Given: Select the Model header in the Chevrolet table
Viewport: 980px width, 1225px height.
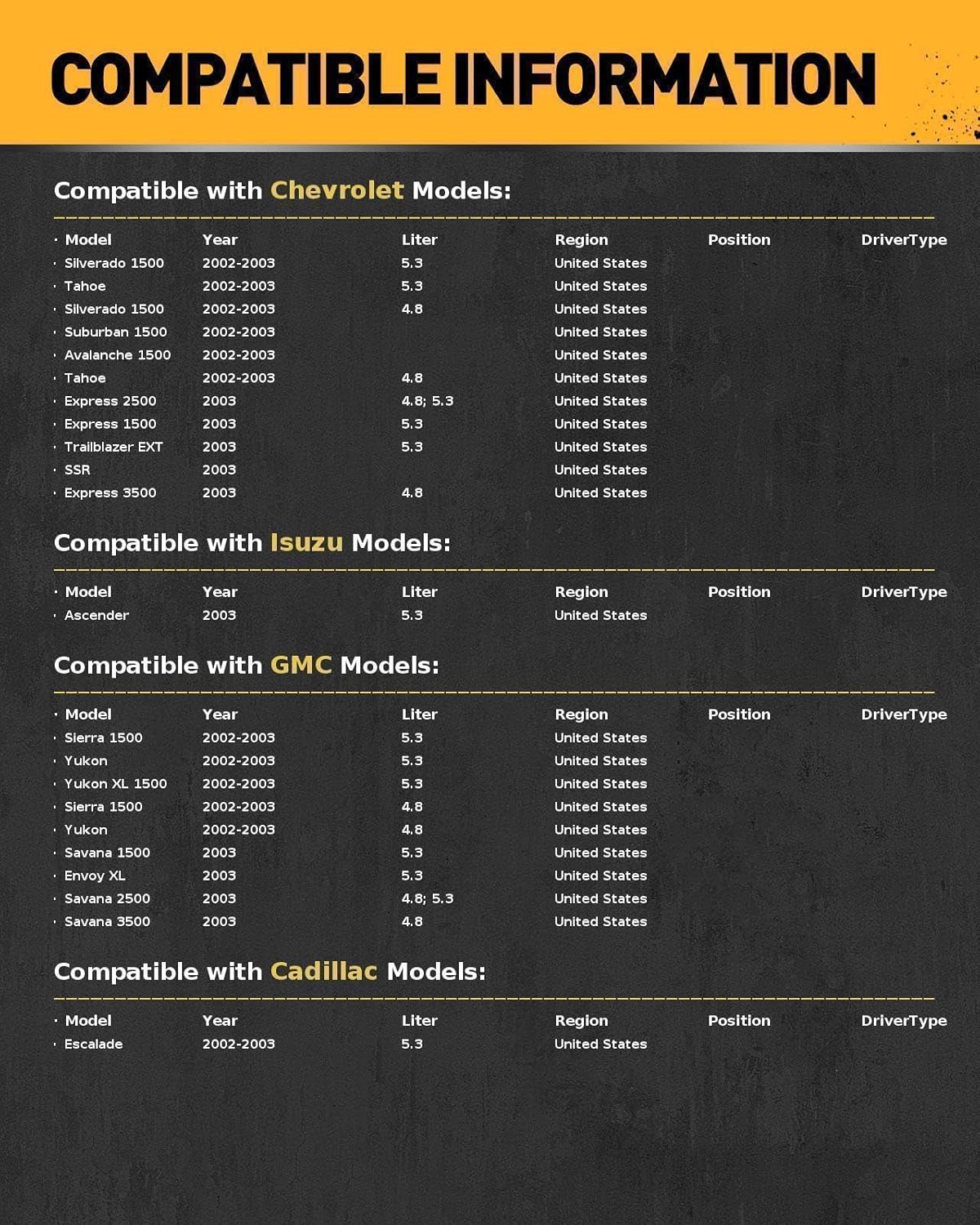Looking at the screenshot, I should coord(88,239).
